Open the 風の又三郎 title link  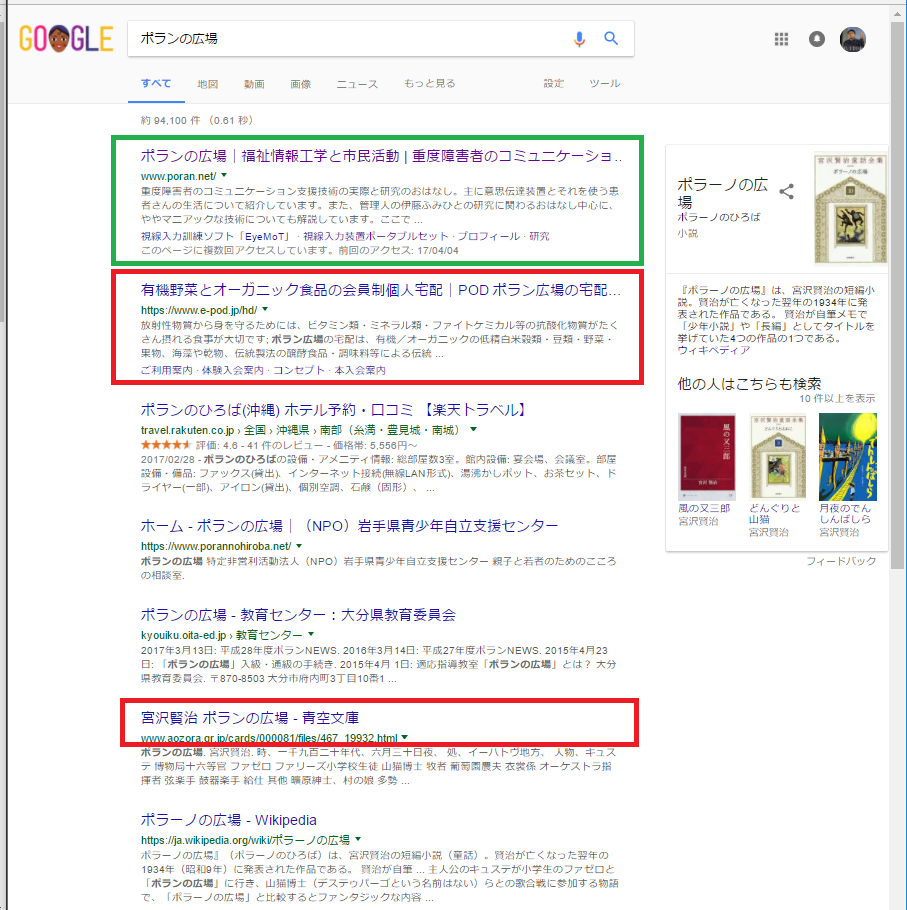[704, 508]
